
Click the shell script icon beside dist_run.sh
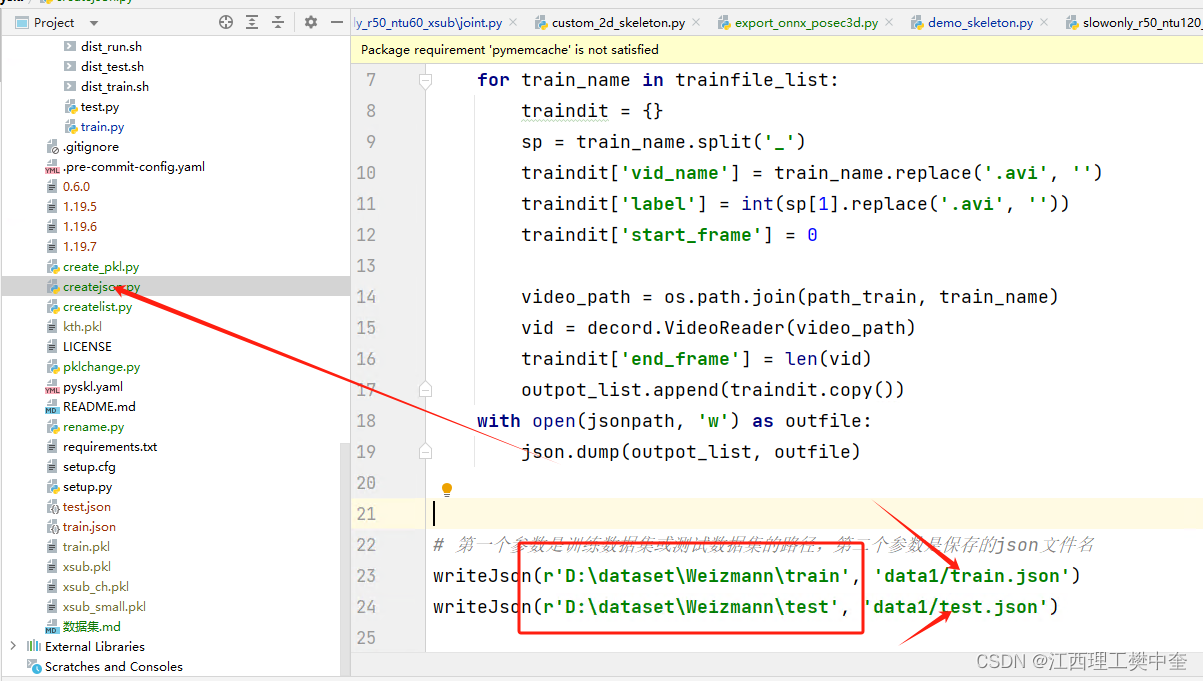tap(70, 47)
